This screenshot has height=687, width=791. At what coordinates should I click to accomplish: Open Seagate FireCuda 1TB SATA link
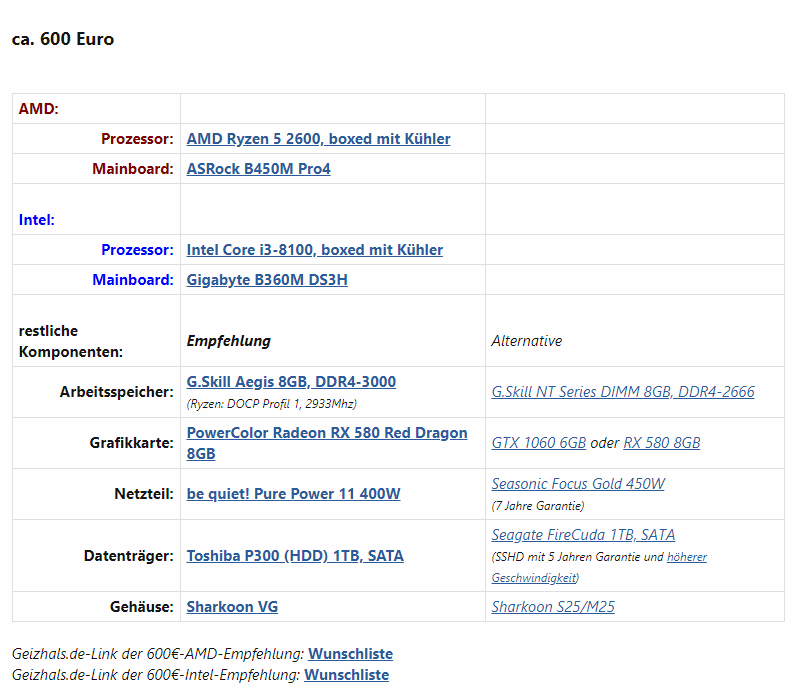(583, 535)
